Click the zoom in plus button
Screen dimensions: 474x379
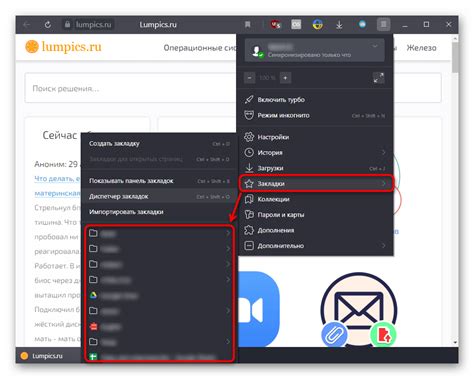(x=285, y=78)
